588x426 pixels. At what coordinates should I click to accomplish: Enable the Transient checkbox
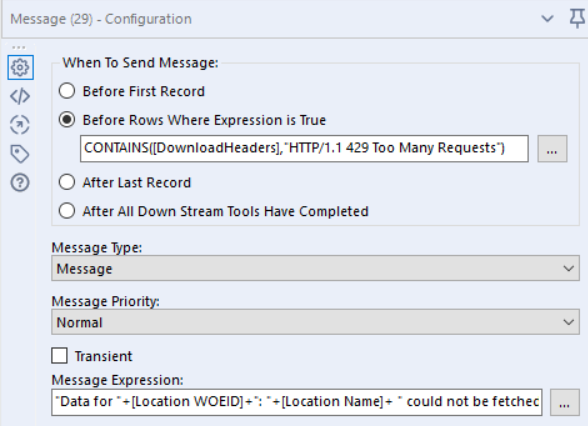point(60,356)
